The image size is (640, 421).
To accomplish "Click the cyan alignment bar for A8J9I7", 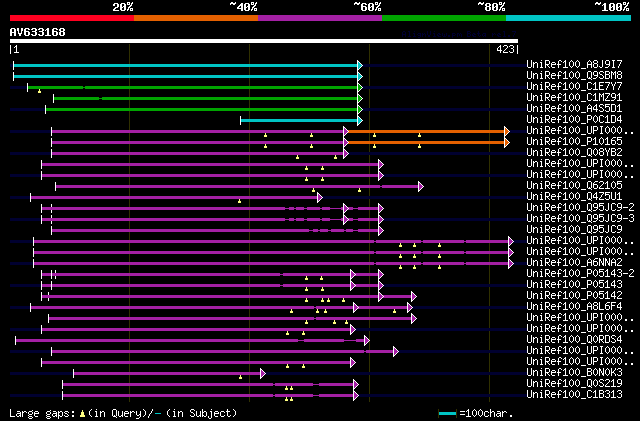I will (186, 65).
